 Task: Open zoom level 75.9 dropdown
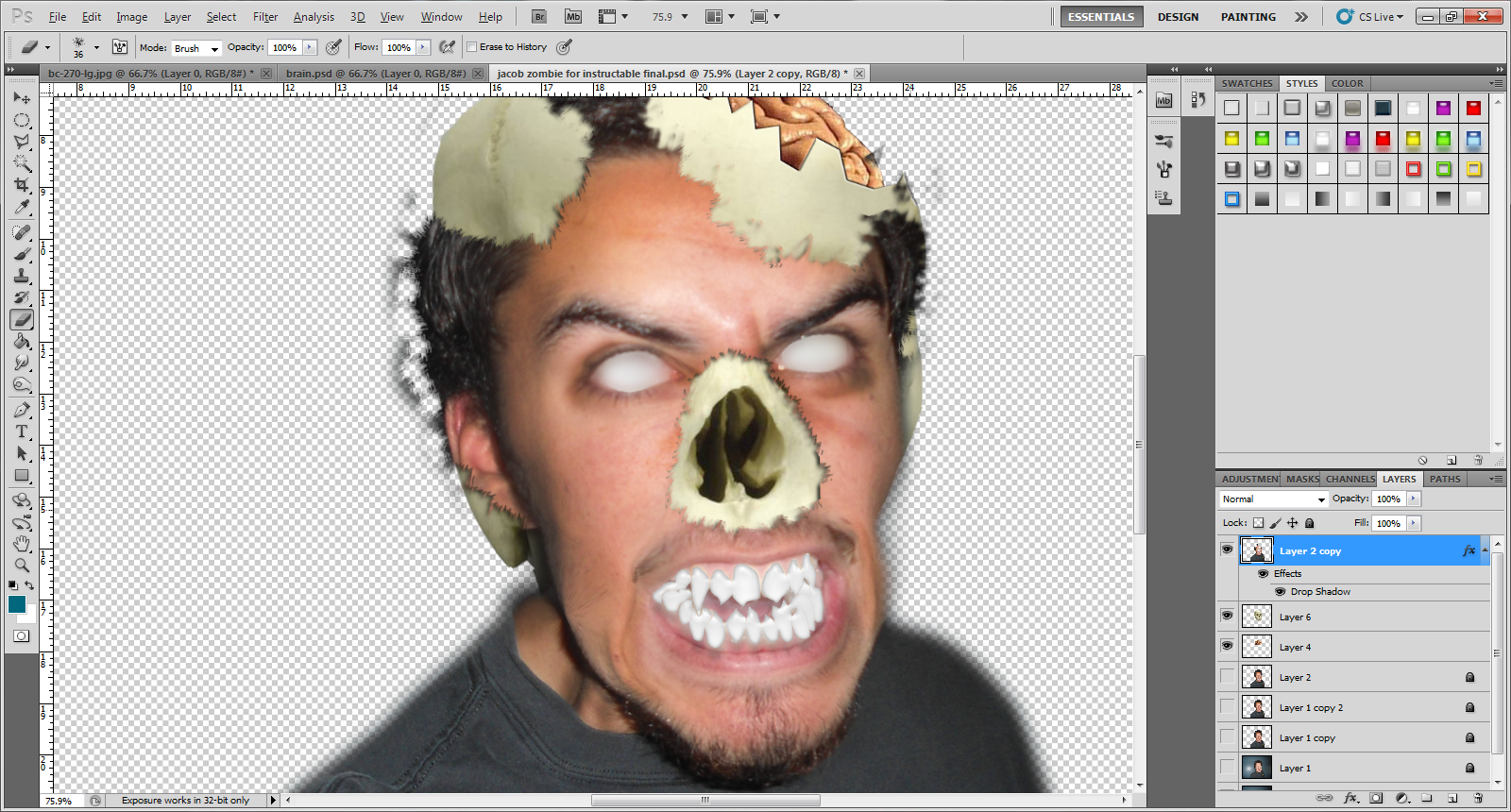click(x=685, y=17)
